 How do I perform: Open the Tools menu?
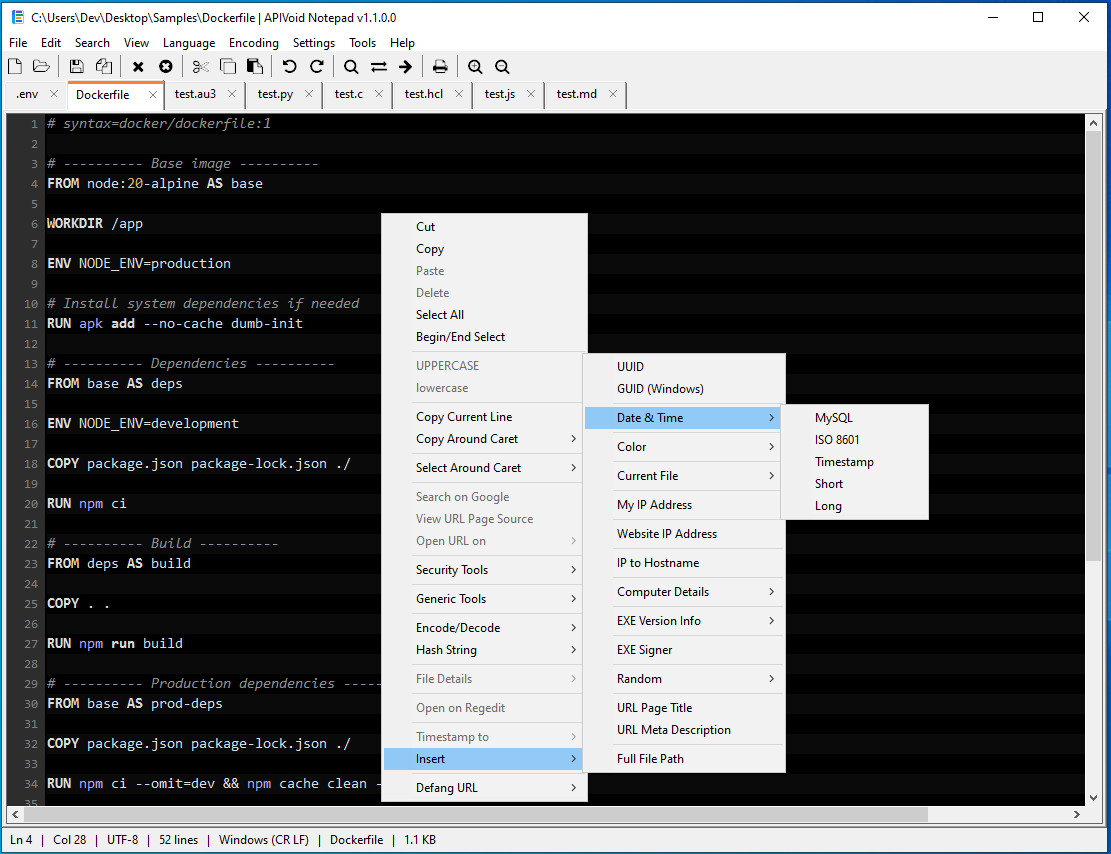(362, 43)
